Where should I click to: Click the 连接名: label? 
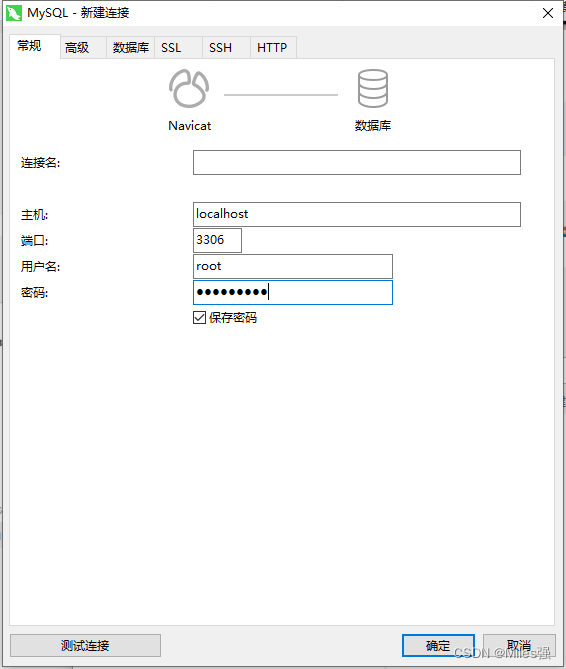[x=41, y=163]
